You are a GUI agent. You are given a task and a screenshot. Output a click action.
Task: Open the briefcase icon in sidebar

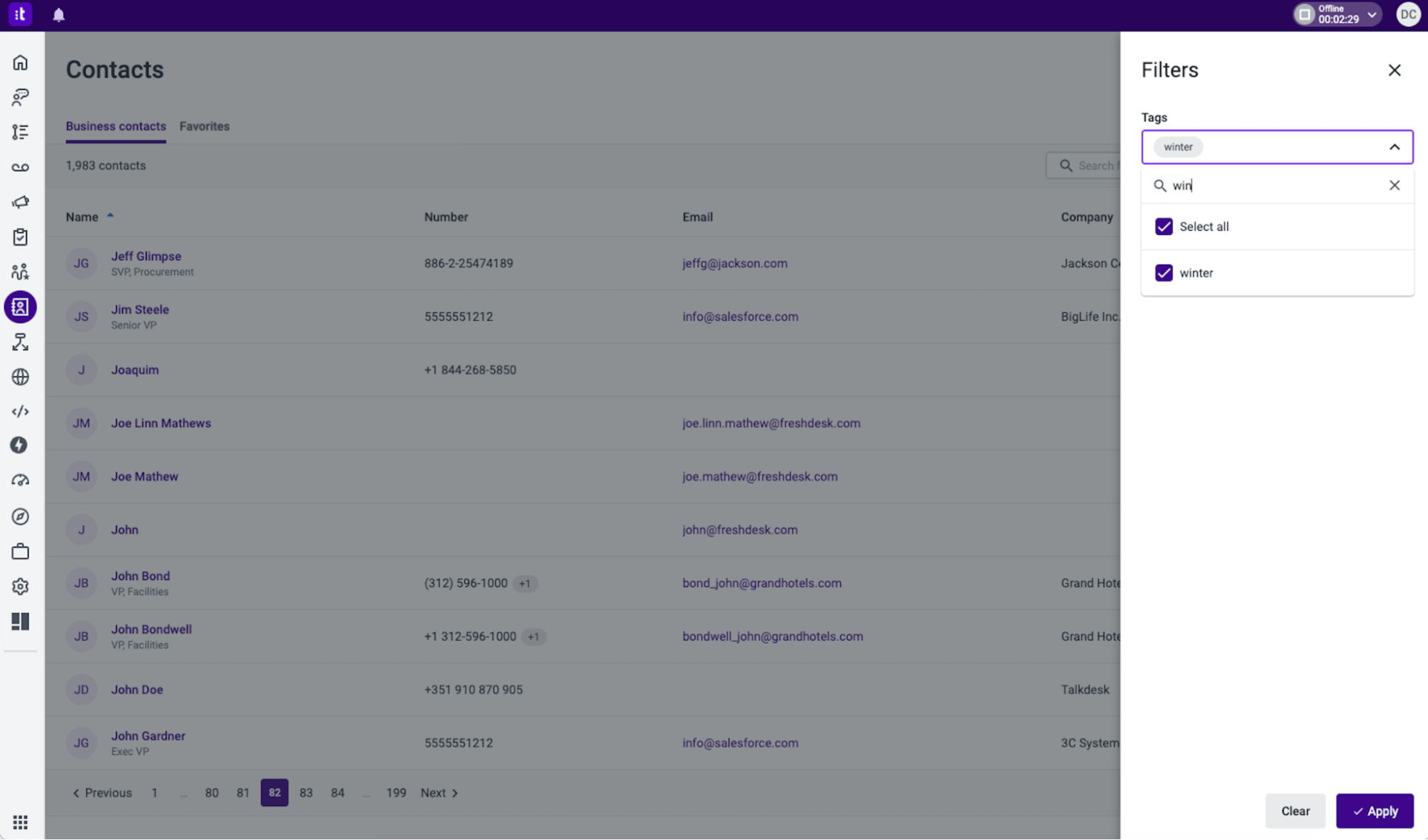20,551
